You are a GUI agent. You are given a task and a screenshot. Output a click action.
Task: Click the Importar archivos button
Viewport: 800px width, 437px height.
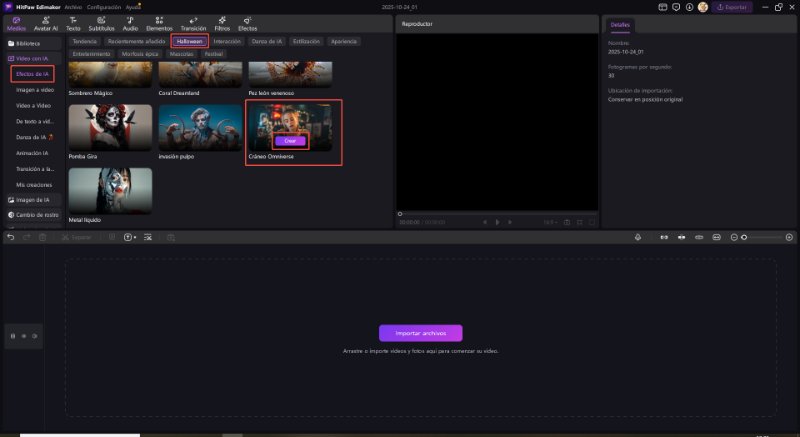pyautogui.click(x=420, y=333)
